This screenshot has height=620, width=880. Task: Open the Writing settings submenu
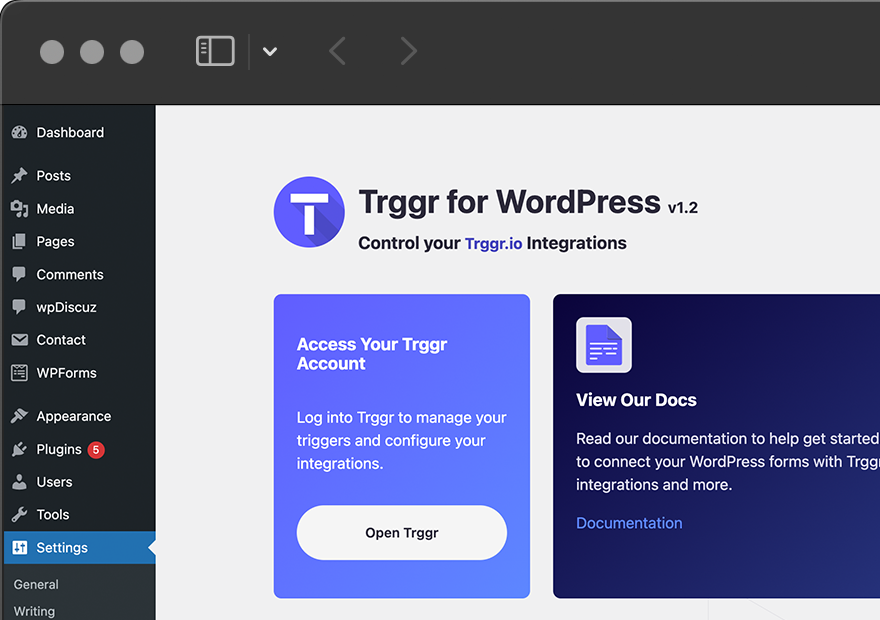34,611
